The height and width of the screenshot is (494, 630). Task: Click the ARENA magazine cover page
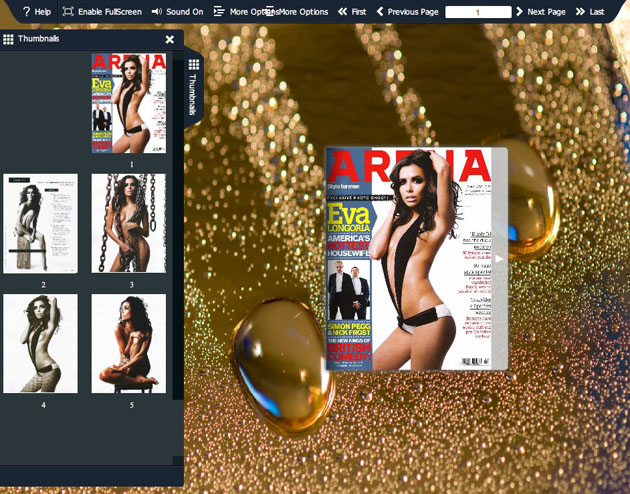tap(409, 259)
